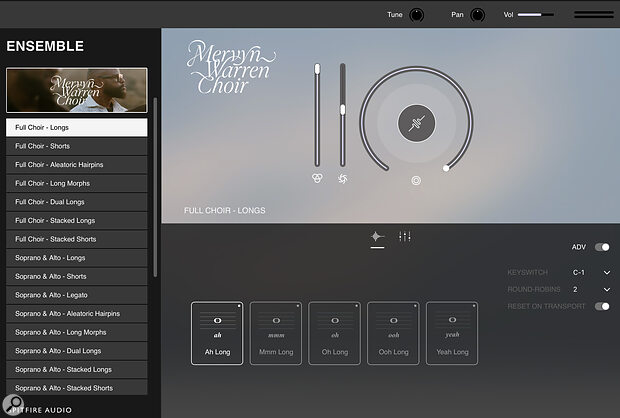
Task: Select Soprano & Alto - Longs
Action: (77, 257)
